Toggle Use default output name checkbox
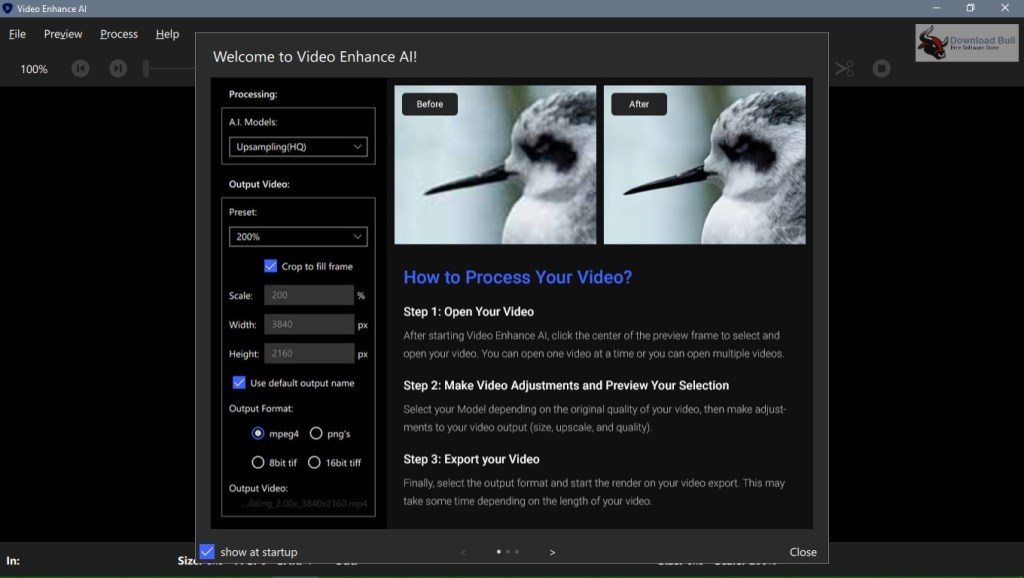1024x578 pixels. coord(239,383)
